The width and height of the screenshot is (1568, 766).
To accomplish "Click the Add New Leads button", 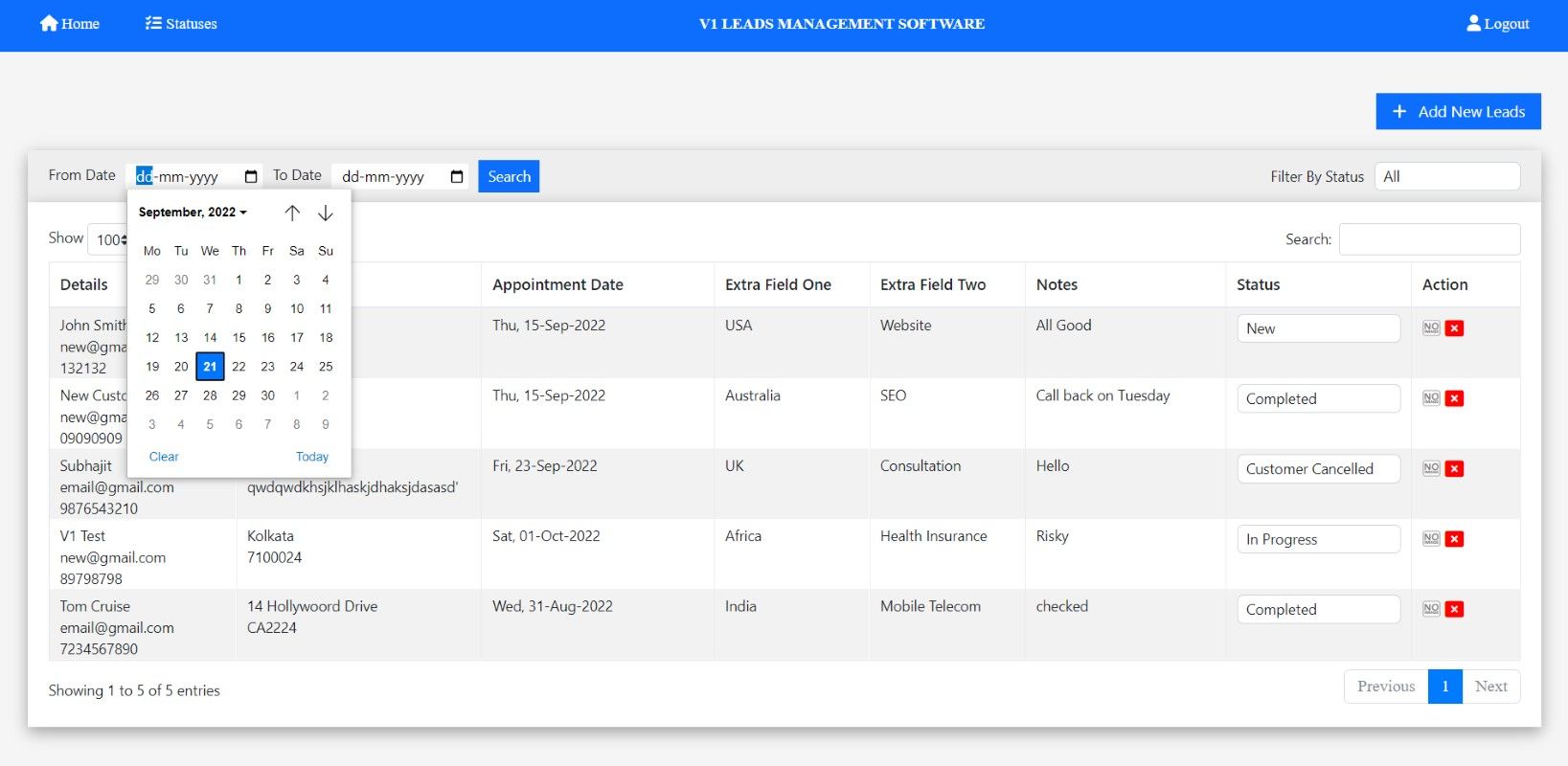I will coord(1458,111).
